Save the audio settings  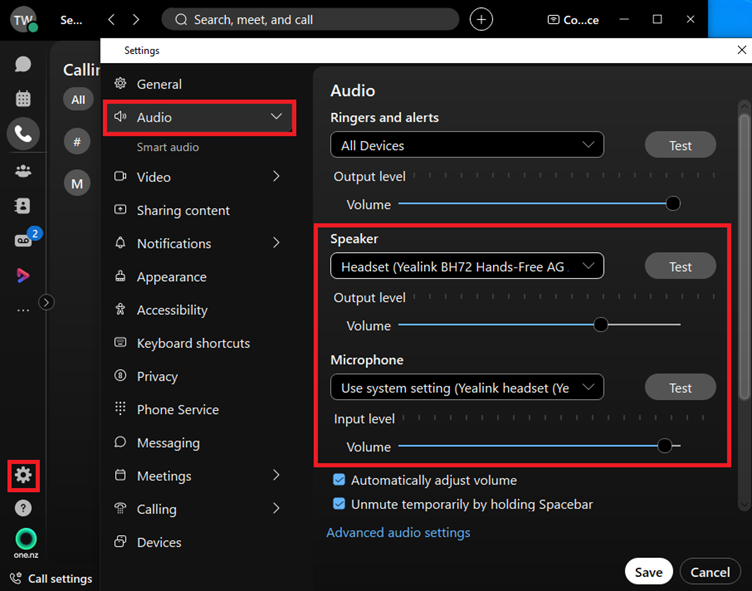click(648, 572)
